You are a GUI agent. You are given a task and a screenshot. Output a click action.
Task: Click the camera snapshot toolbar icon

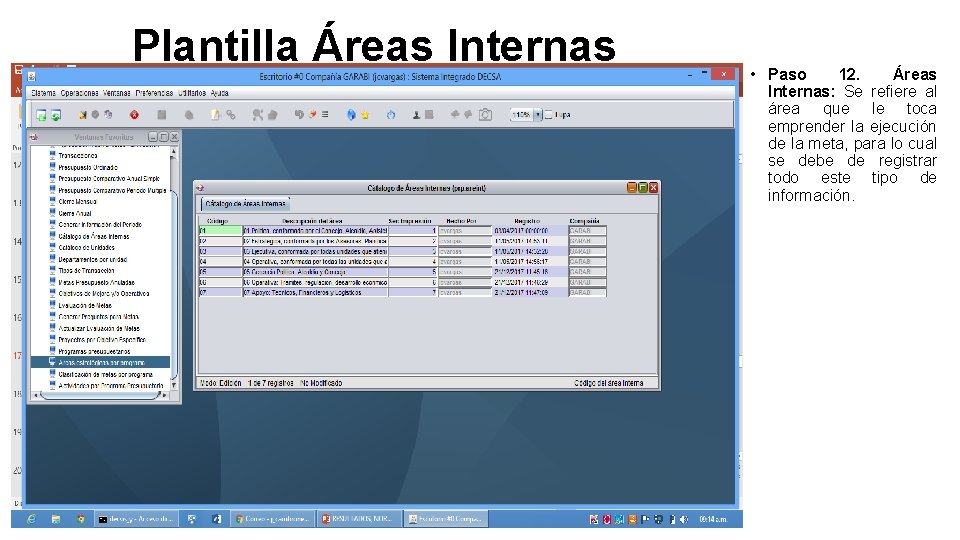click(x=485, y=114)
